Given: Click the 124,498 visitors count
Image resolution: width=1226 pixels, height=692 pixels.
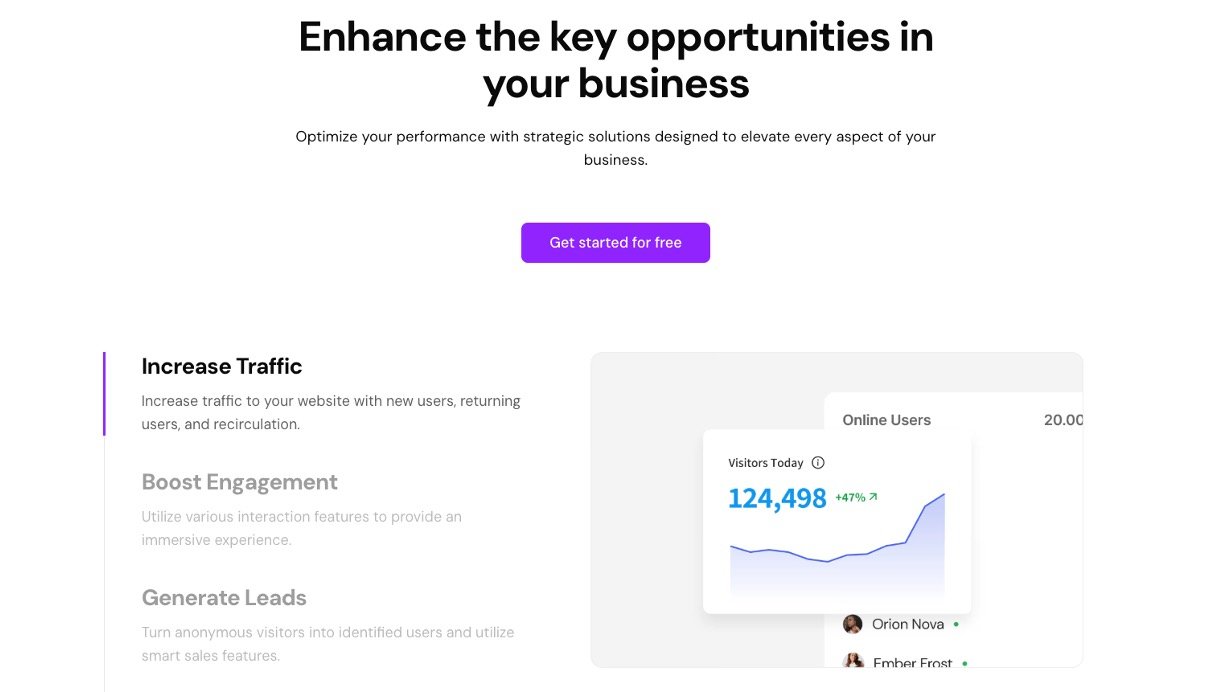Looking at the screenshot, I should [x=777, y=498].
